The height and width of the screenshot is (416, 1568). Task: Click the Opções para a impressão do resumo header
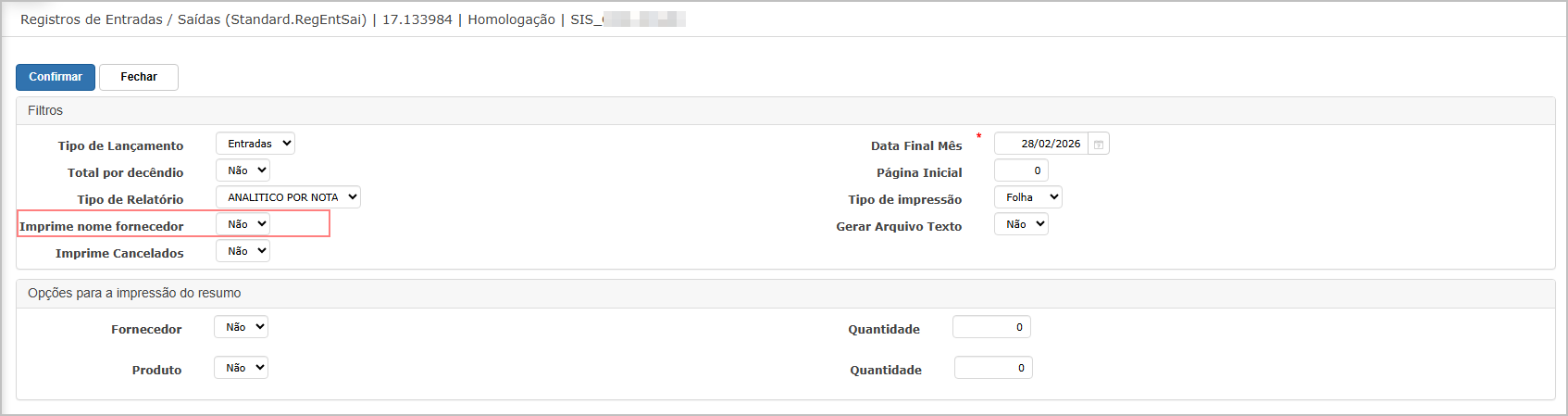click(134, 293)
